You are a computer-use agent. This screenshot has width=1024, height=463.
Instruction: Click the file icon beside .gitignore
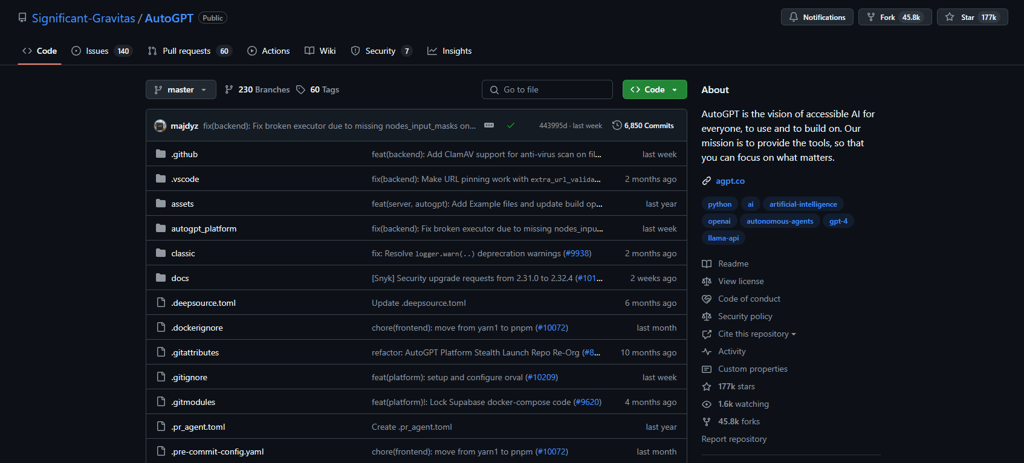tap(161, 377)
